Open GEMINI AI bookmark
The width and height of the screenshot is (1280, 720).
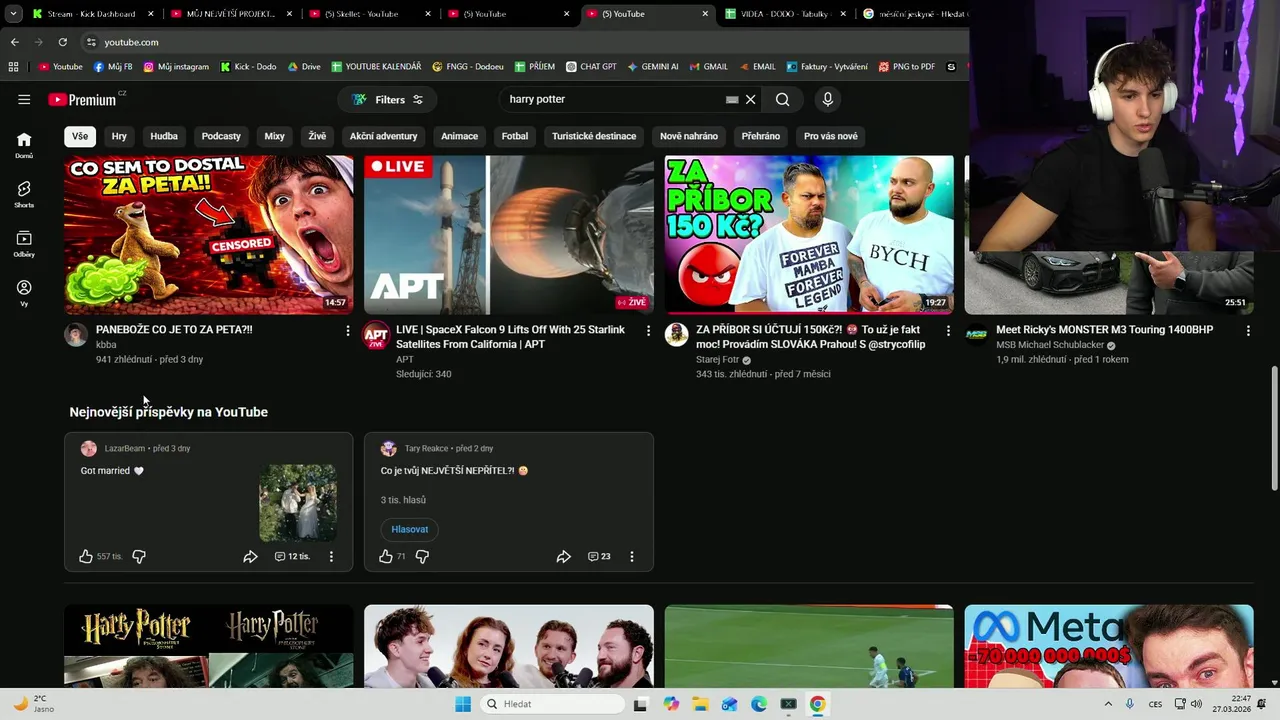point(653,67)
